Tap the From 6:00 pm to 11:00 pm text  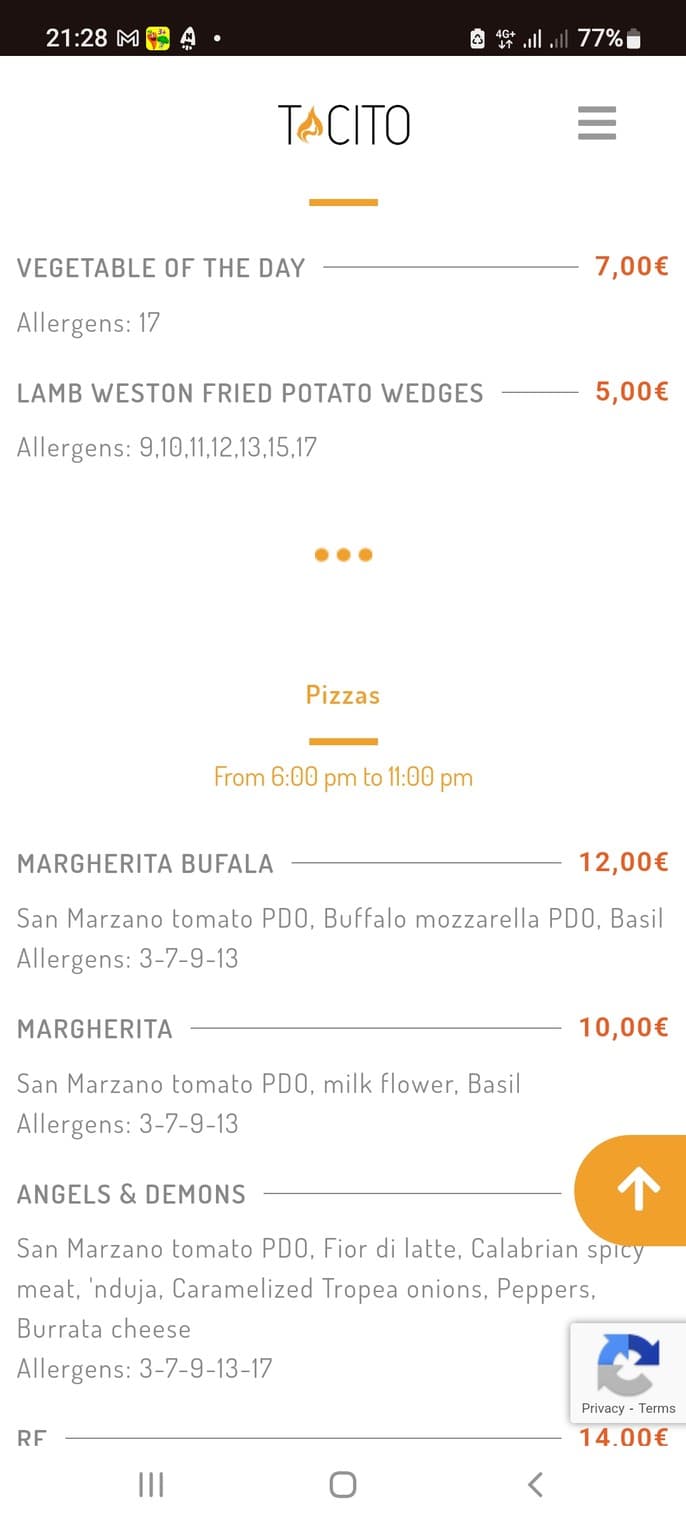343,776
